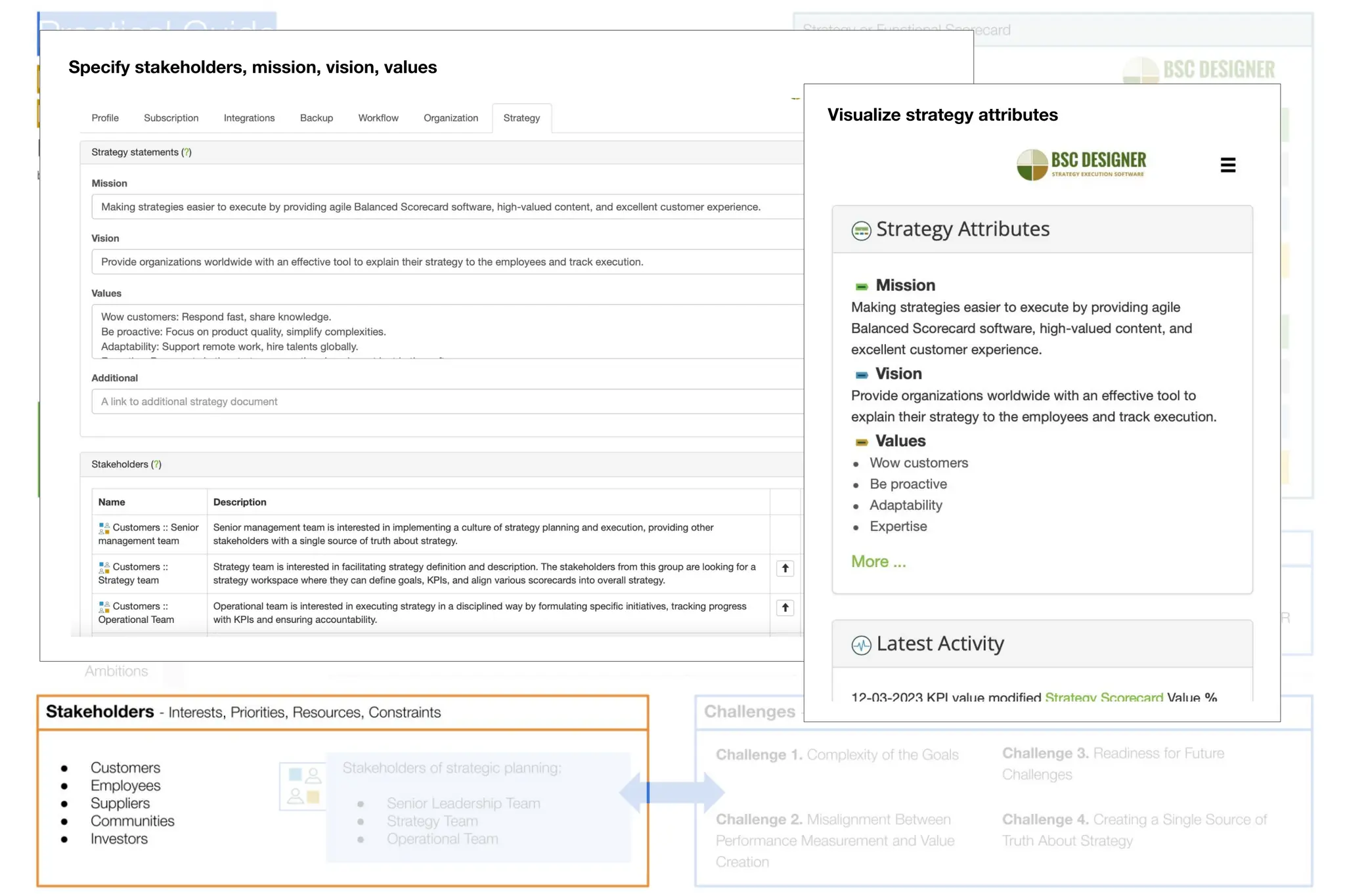This screenshot has height=896, width=1345.
Task: Click Senior management team stakeholder icon
Action: tap(104, 528)
